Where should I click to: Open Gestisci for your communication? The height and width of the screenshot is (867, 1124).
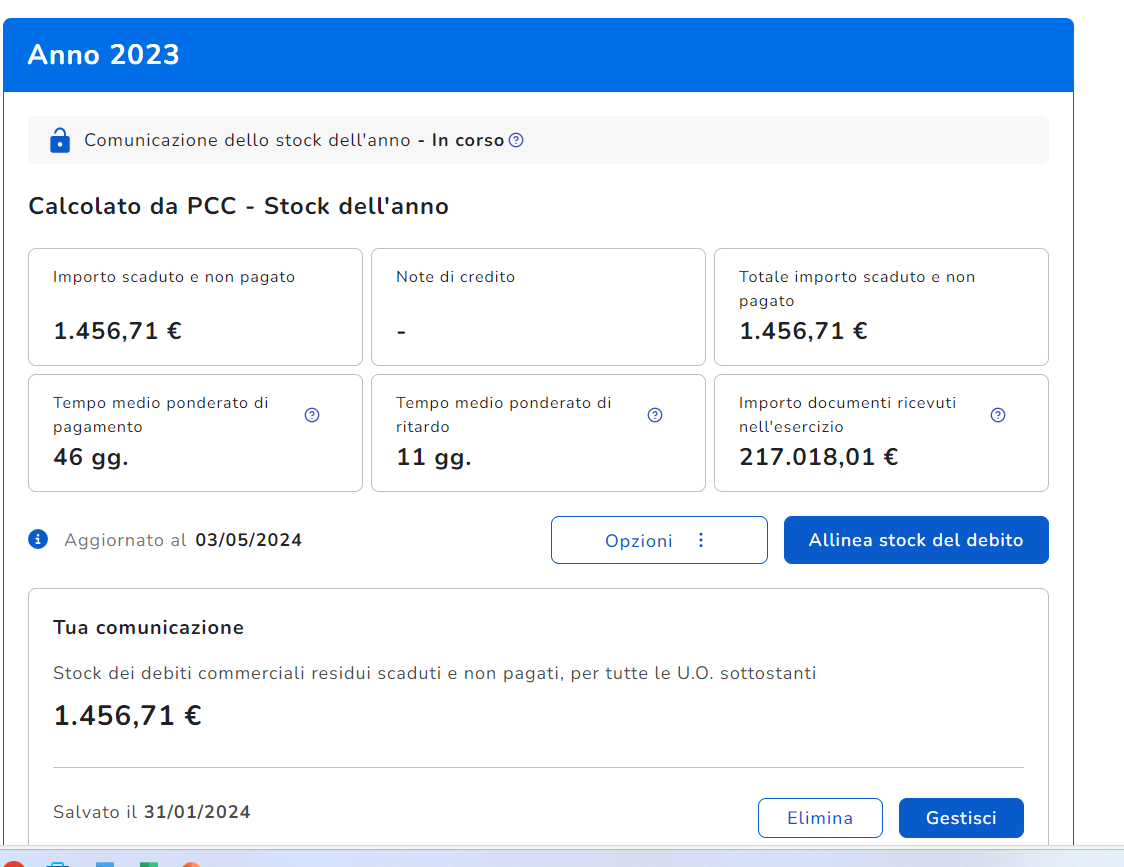click(x=961, y=818)
